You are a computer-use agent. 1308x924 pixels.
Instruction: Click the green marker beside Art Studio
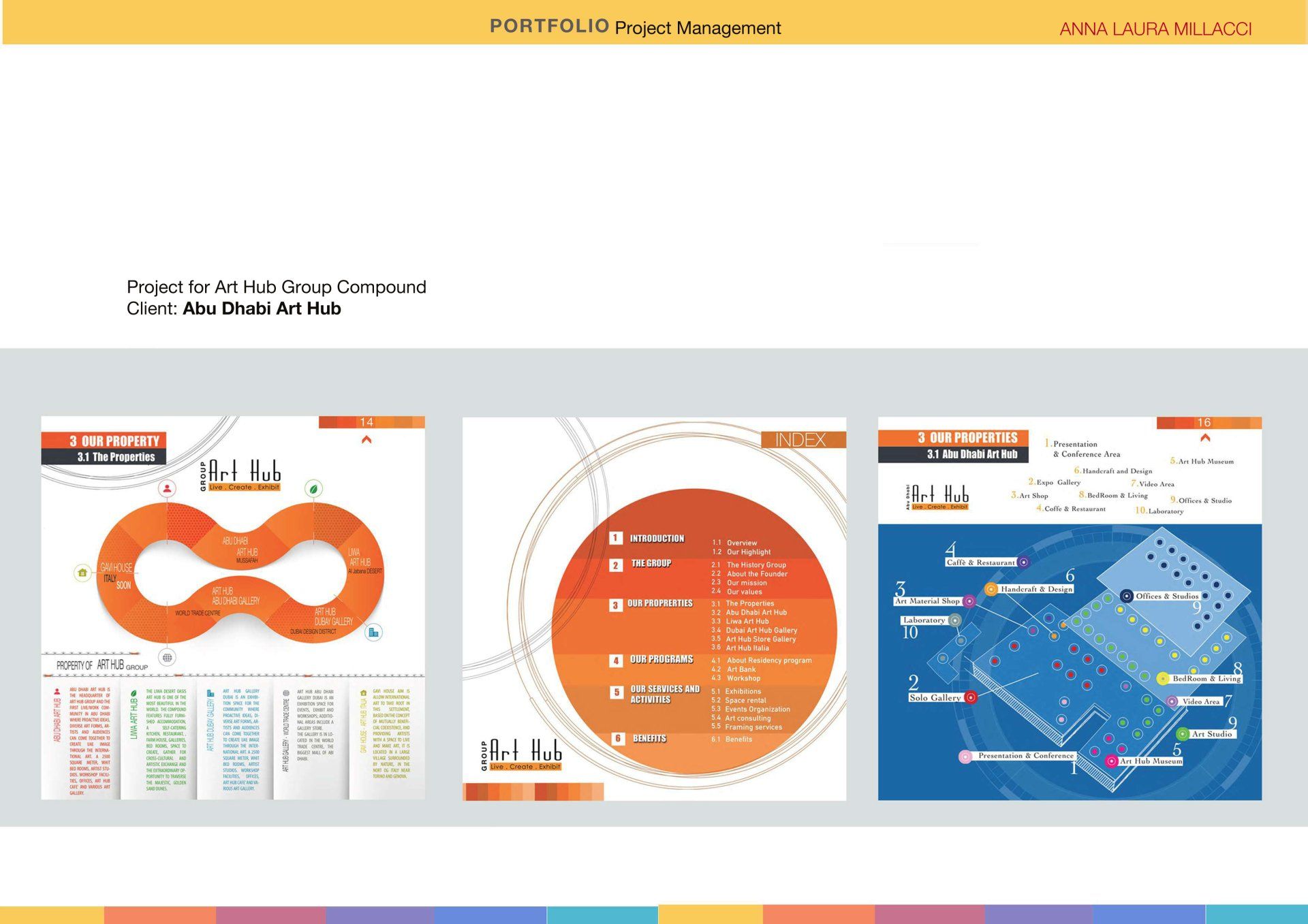1183,734
